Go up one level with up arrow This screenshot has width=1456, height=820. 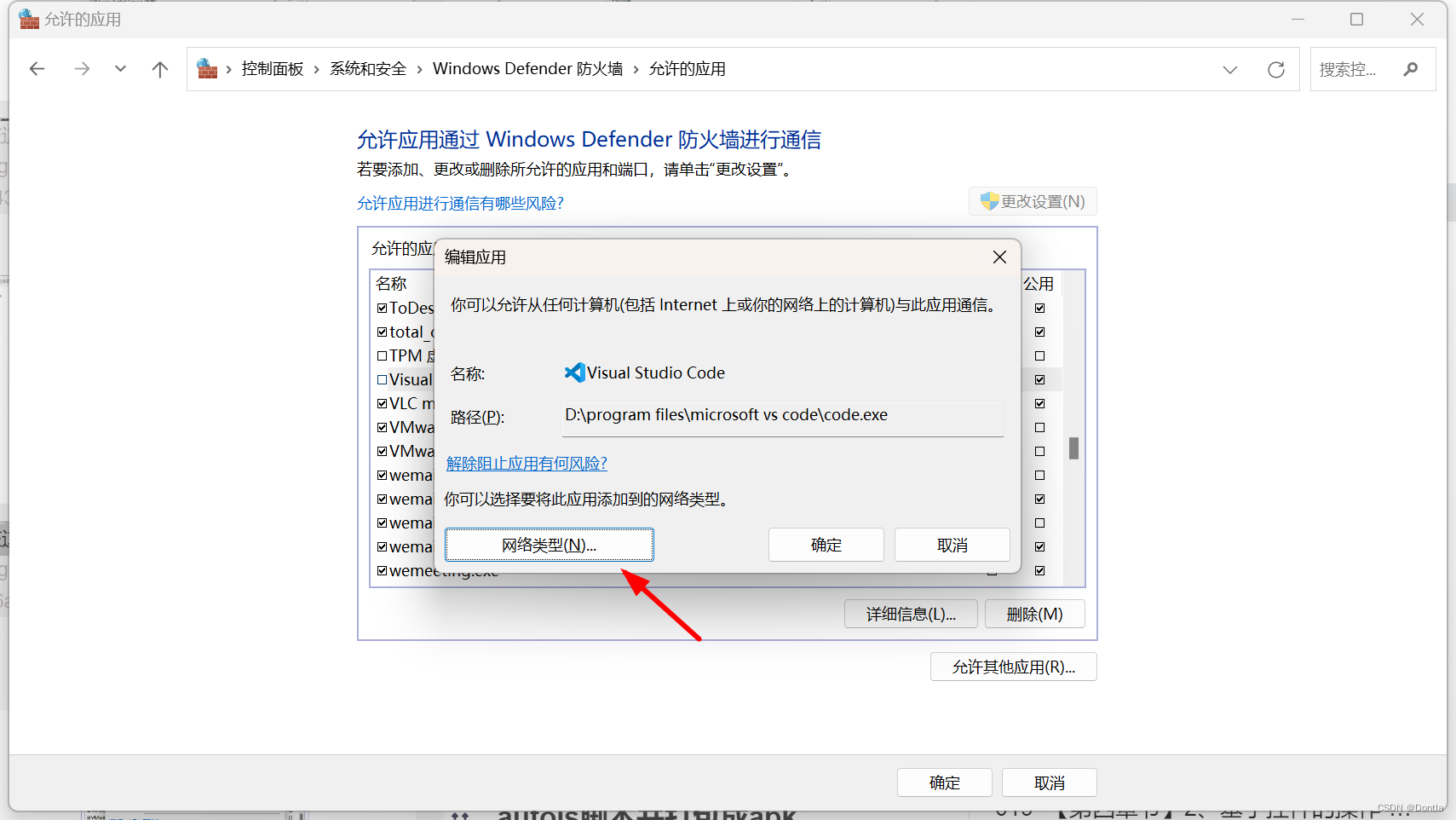(159, 69)
